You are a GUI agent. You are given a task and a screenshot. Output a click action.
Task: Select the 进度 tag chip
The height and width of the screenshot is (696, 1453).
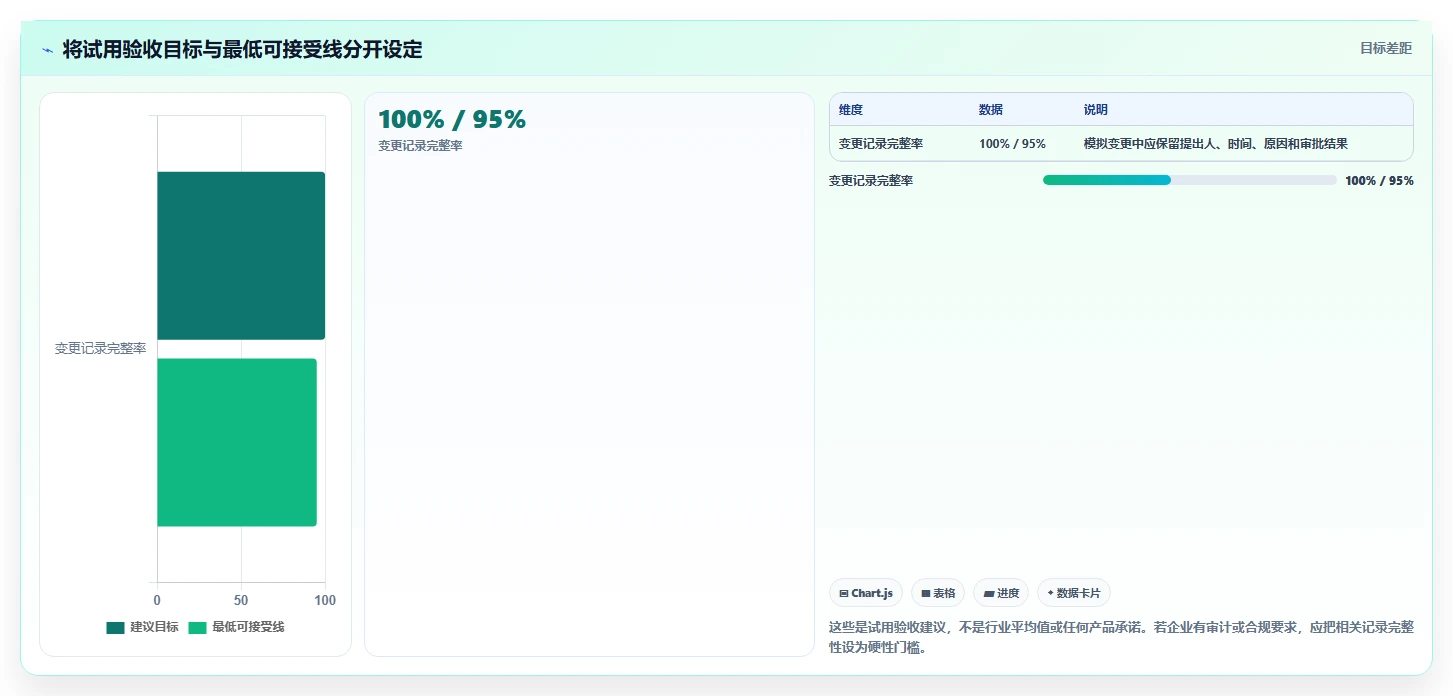point(1001,593)
